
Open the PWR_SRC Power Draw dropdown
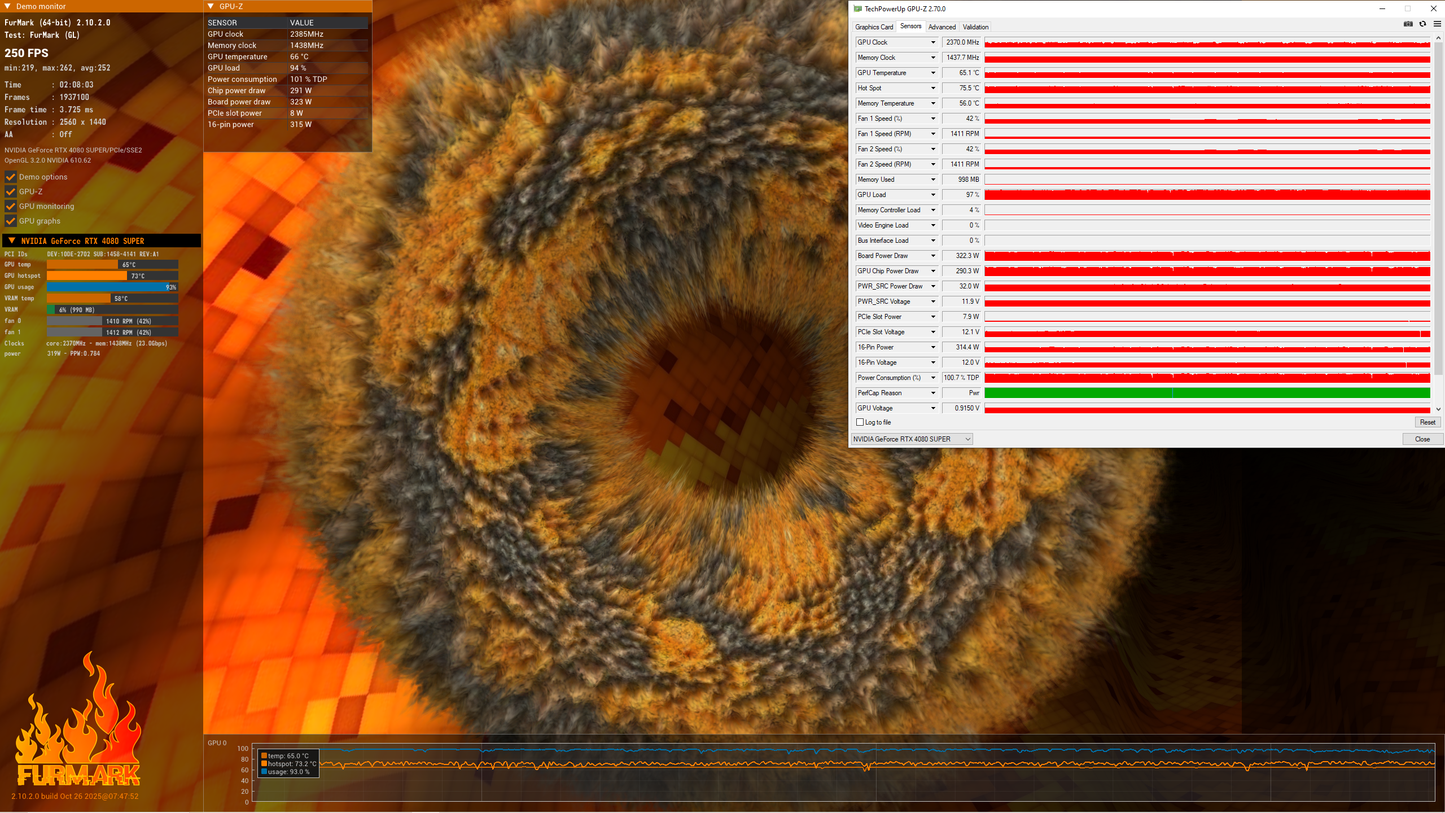pos(933,286)
